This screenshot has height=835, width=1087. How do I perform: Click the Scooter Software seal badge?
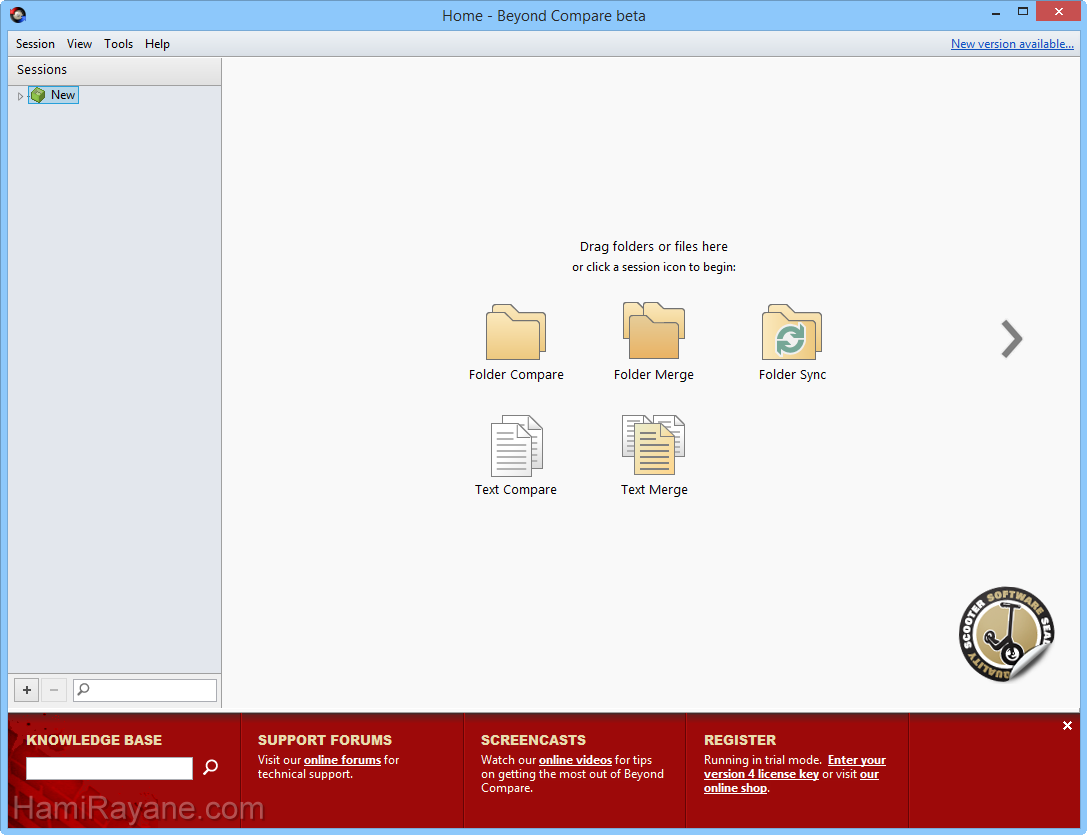1007,634
